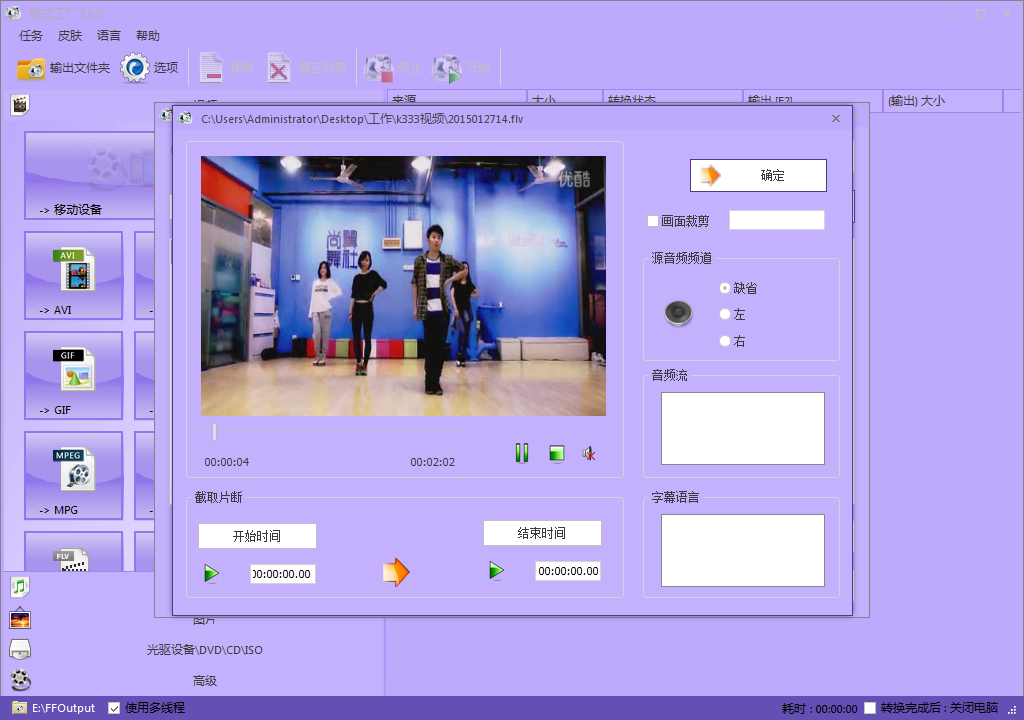Screen dimensions: 1024x720
Task: Click the play icon beside the end time
Action: tap(496, 571)
